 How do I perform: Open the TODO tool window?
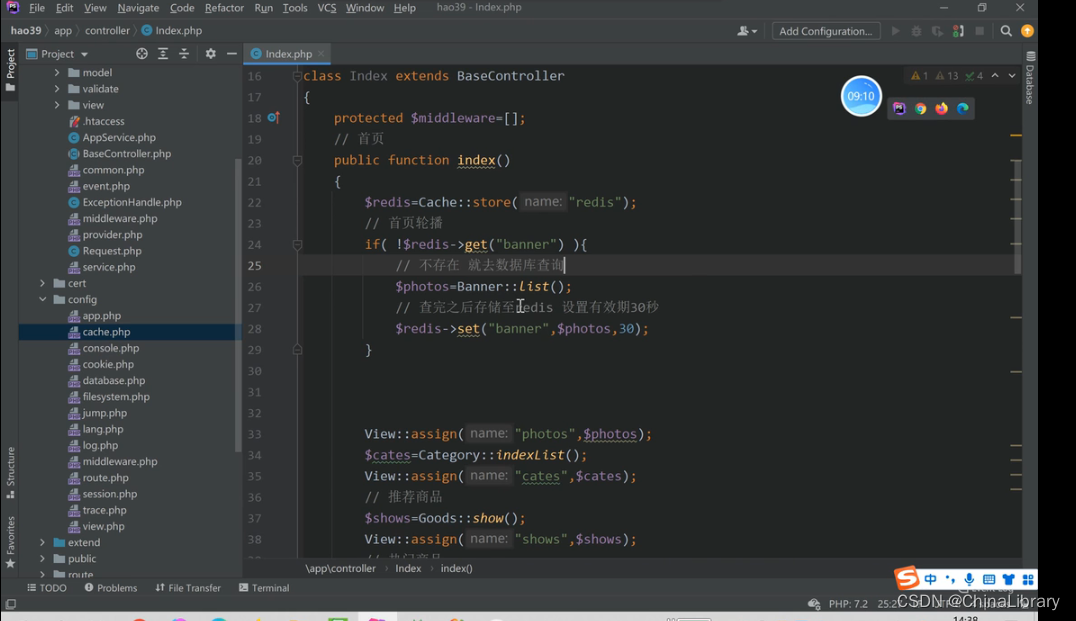tap(47, 588)
